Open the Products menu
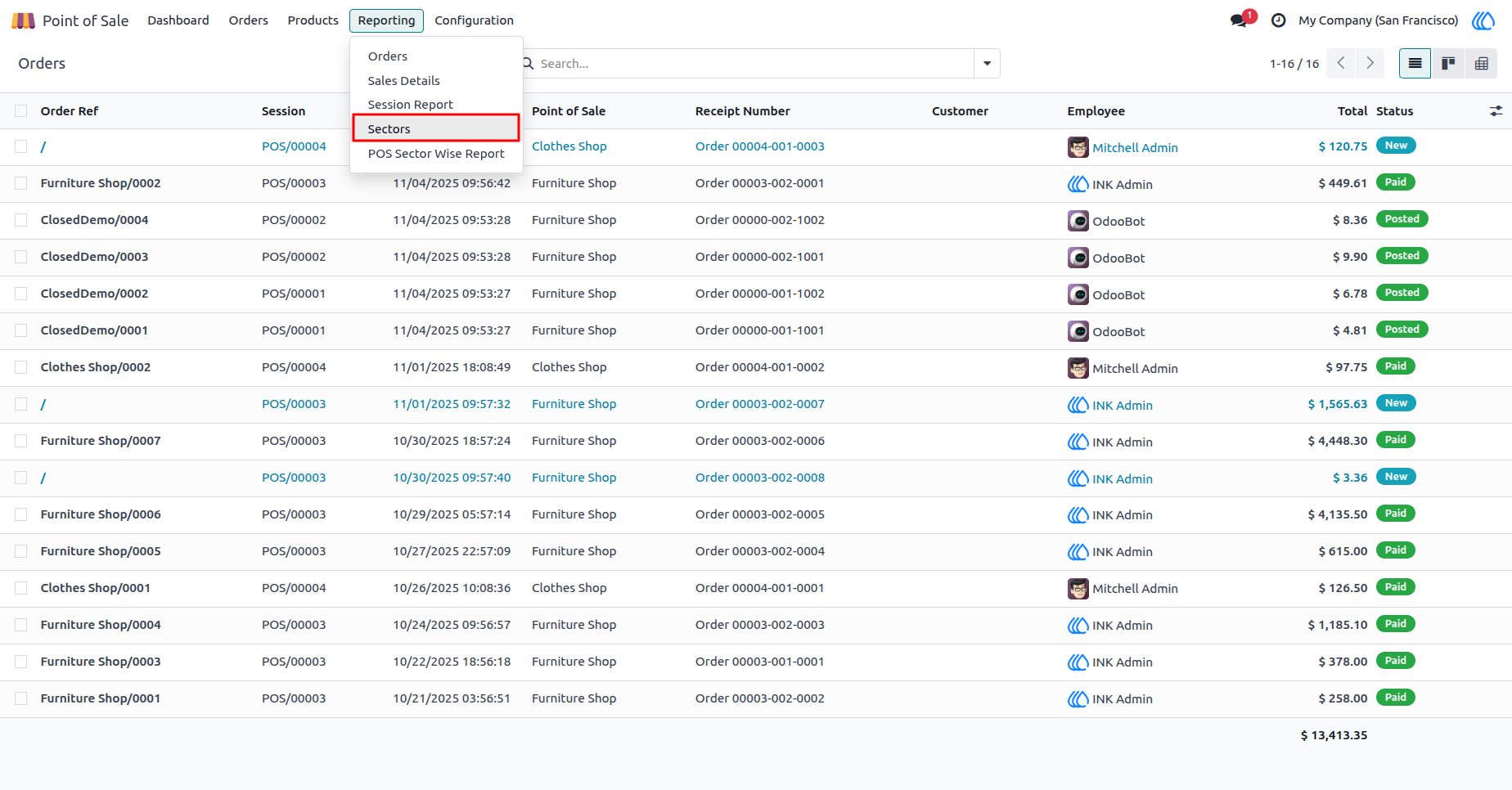Viewport: 1512px width, 790px height. click(x=313, y=20)
